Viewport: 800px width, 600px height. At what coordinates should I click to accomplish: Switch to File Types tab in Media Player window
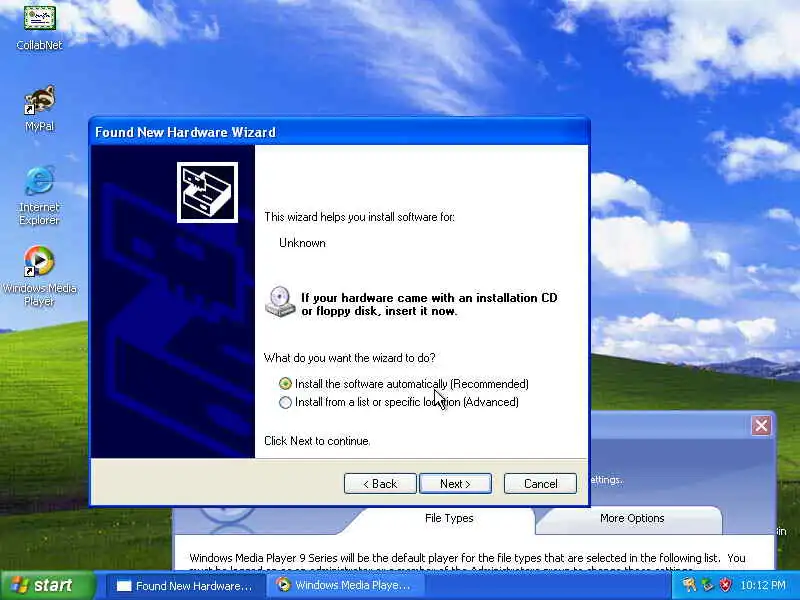click(x=449, y=518)
